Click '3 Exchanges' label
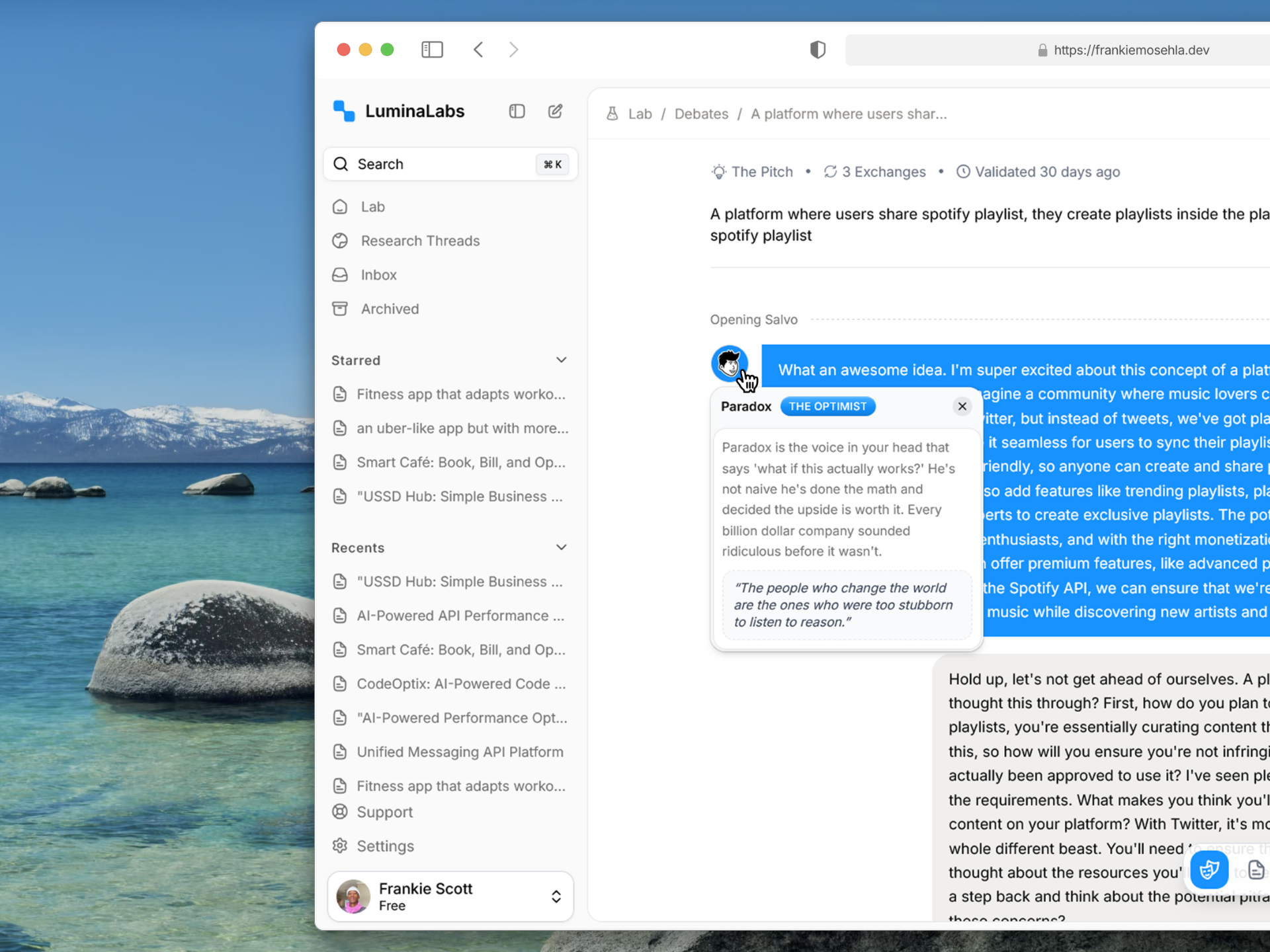 coord(884,172)
